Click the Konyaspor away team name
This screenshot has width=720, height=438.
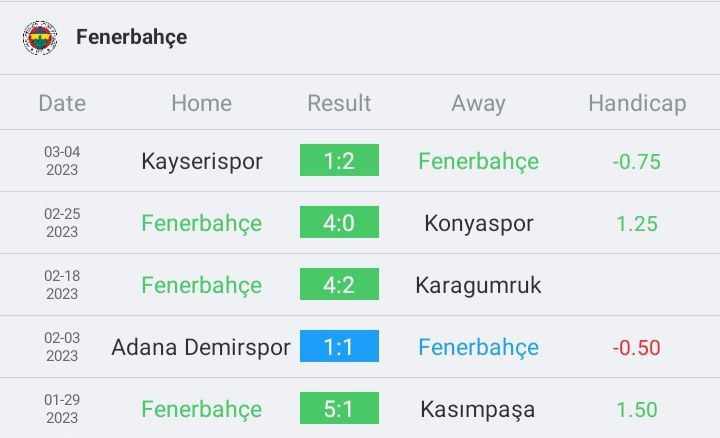pyautogui.click(x=478, y=224)
